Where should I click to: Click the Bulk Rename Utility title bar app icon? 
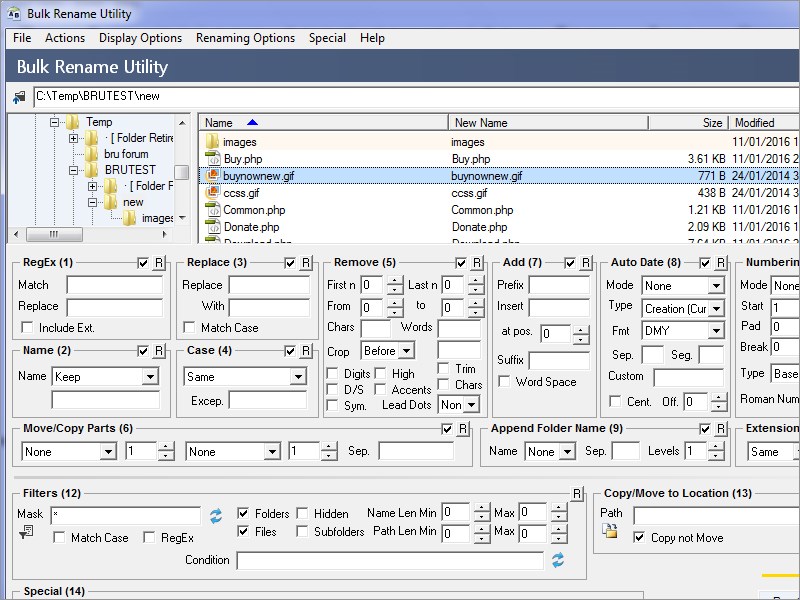[14, 14]
